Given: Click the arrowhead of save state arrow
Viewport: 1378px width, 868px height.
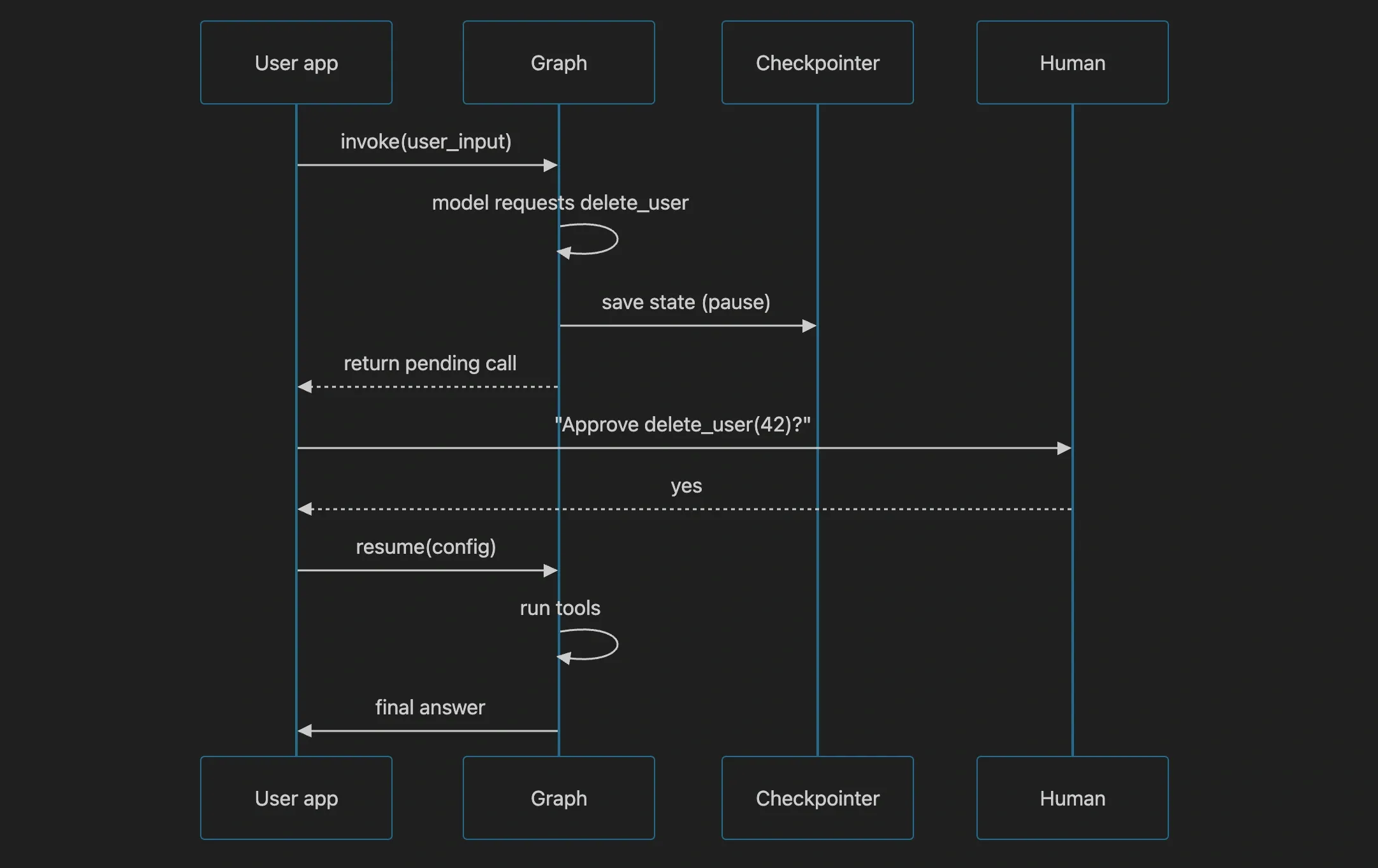Looking at the screenshot, I should click(809, 326).
